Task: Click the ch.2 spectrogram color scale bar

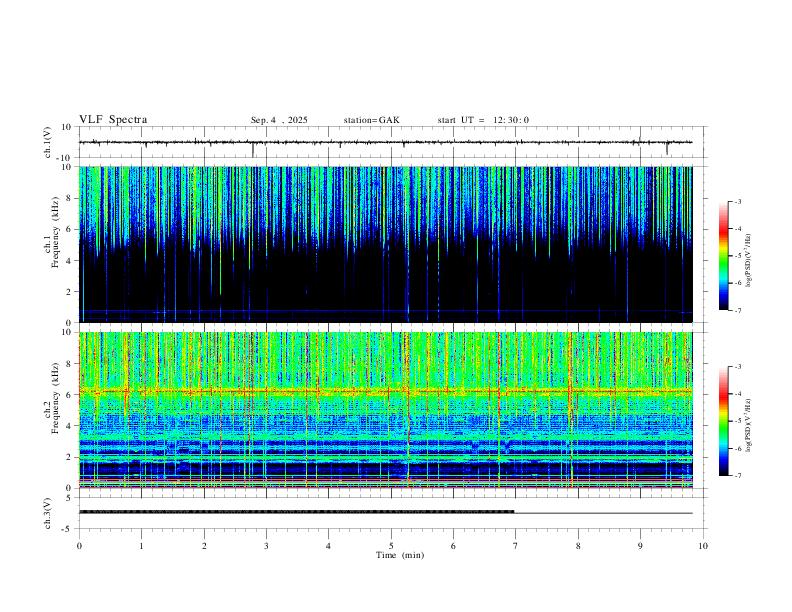Action: click(x=723, y=421)
